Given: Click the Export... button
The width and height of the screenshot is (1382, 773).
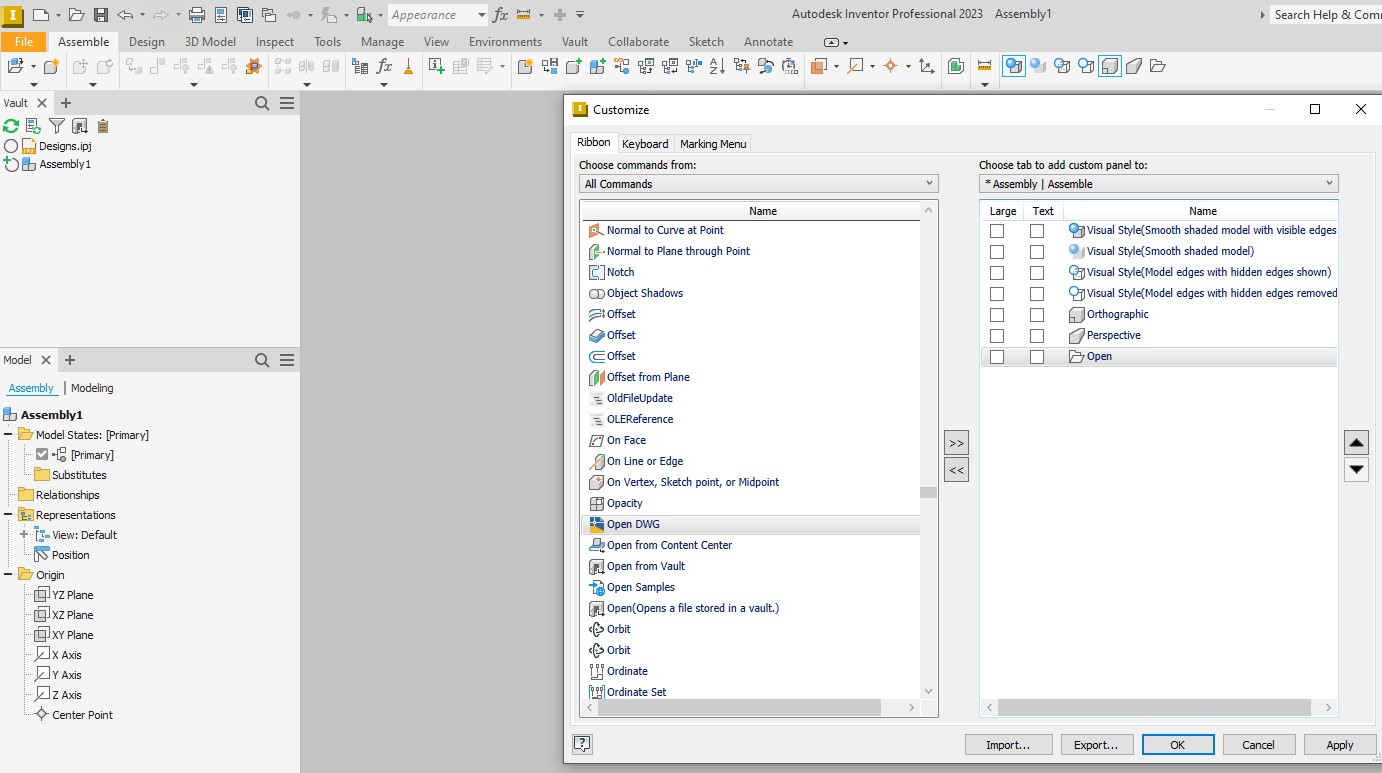Looking at the screenshot, I should pyautogui.click(x=1095, y=744).
